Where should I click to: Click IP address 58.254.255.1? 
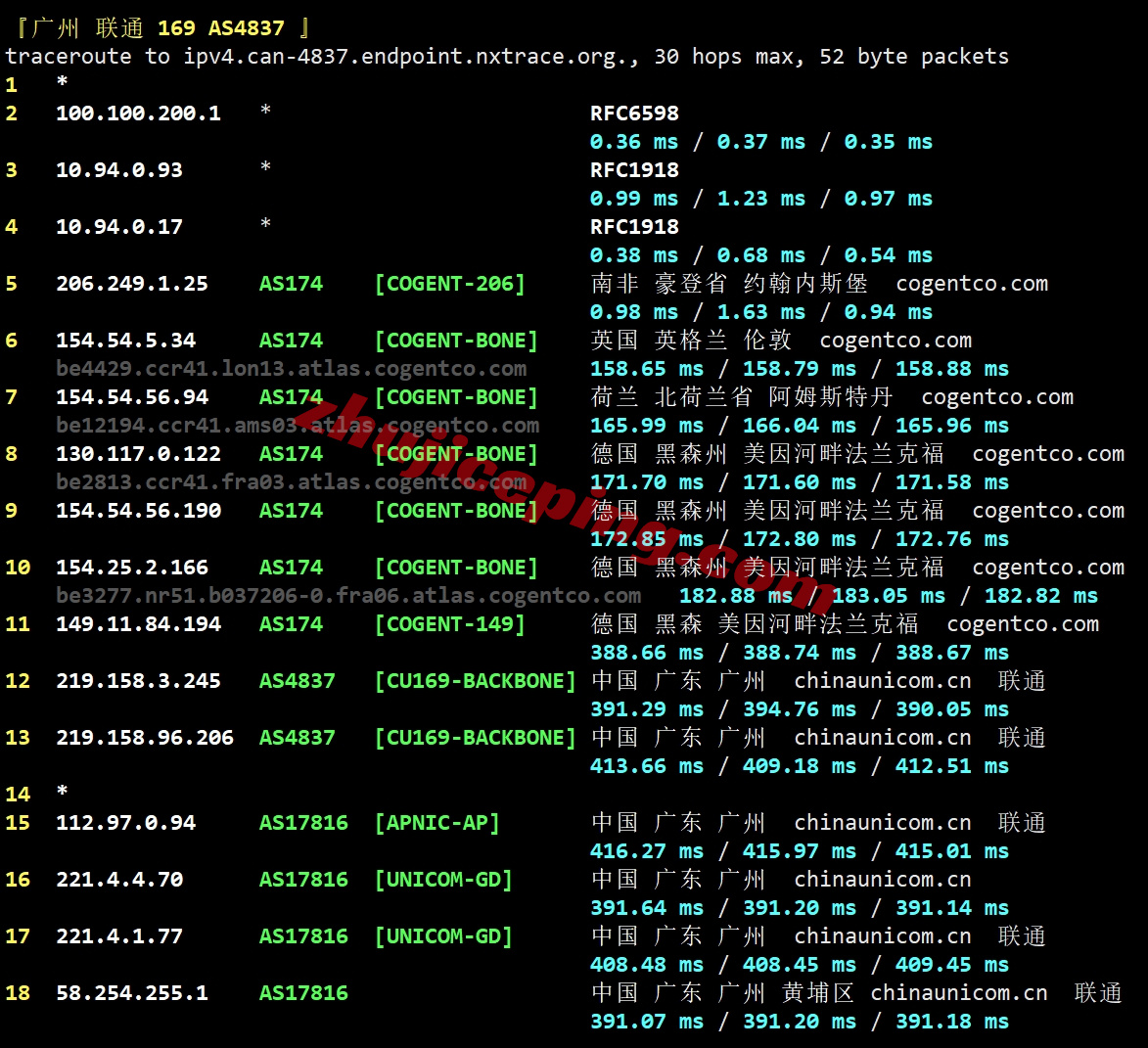tap(132, 993)
